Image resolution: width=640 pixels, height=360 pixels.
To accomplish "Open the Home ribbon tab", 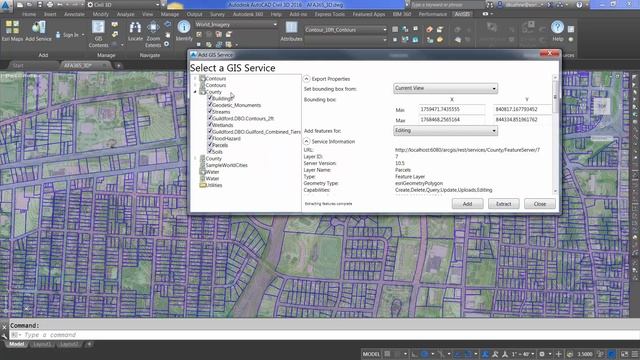I will 29,14.
